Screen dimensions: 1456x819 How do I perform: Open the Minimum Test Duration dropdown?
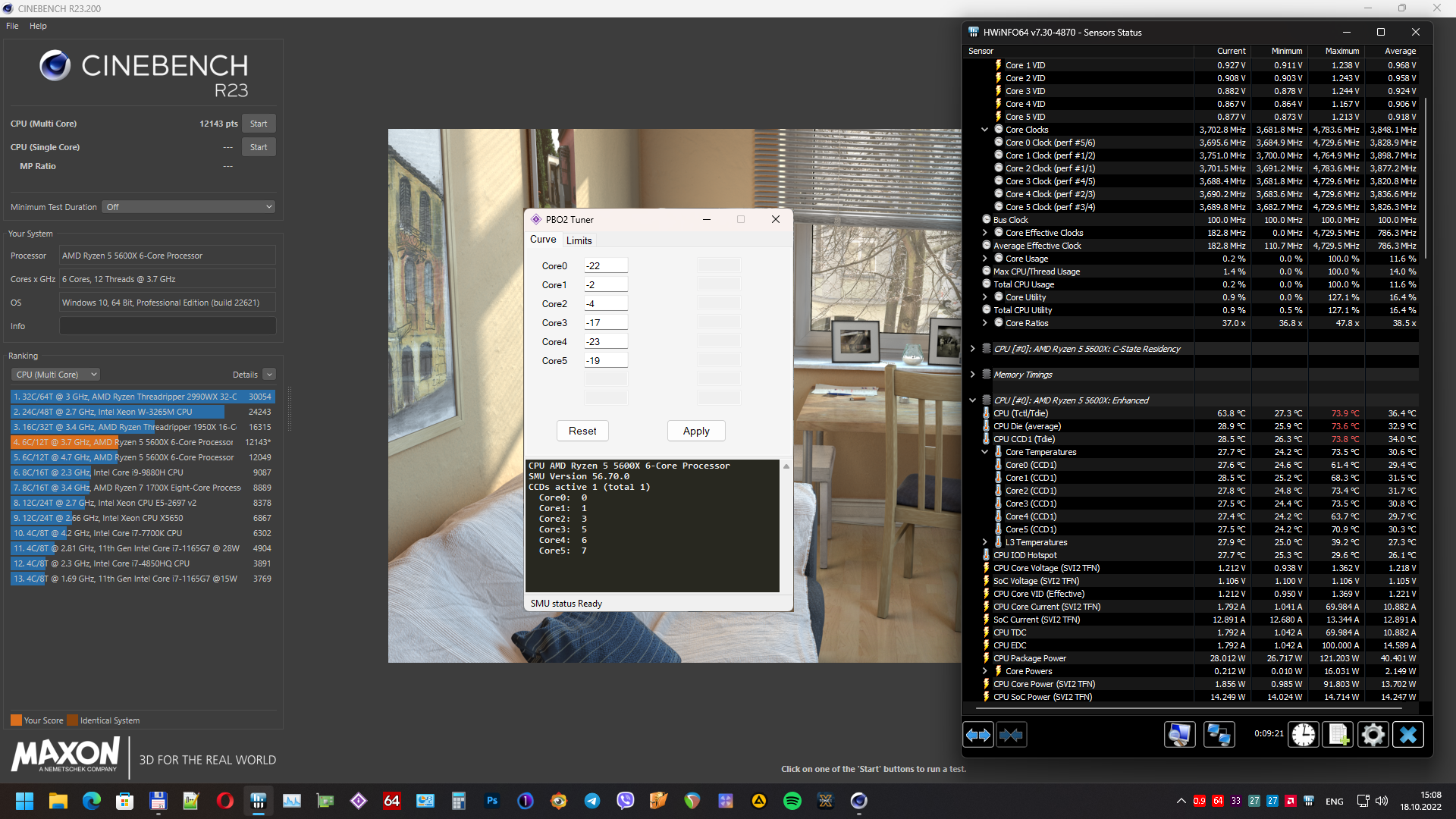[x=188, y=207]
